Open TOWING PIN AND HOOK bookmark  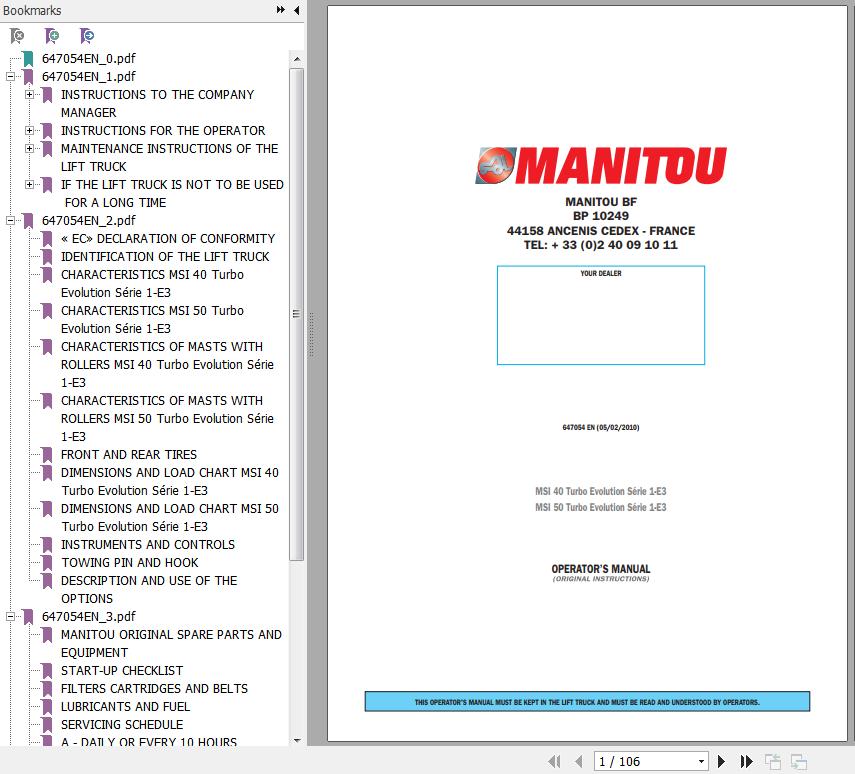point(130,562)
